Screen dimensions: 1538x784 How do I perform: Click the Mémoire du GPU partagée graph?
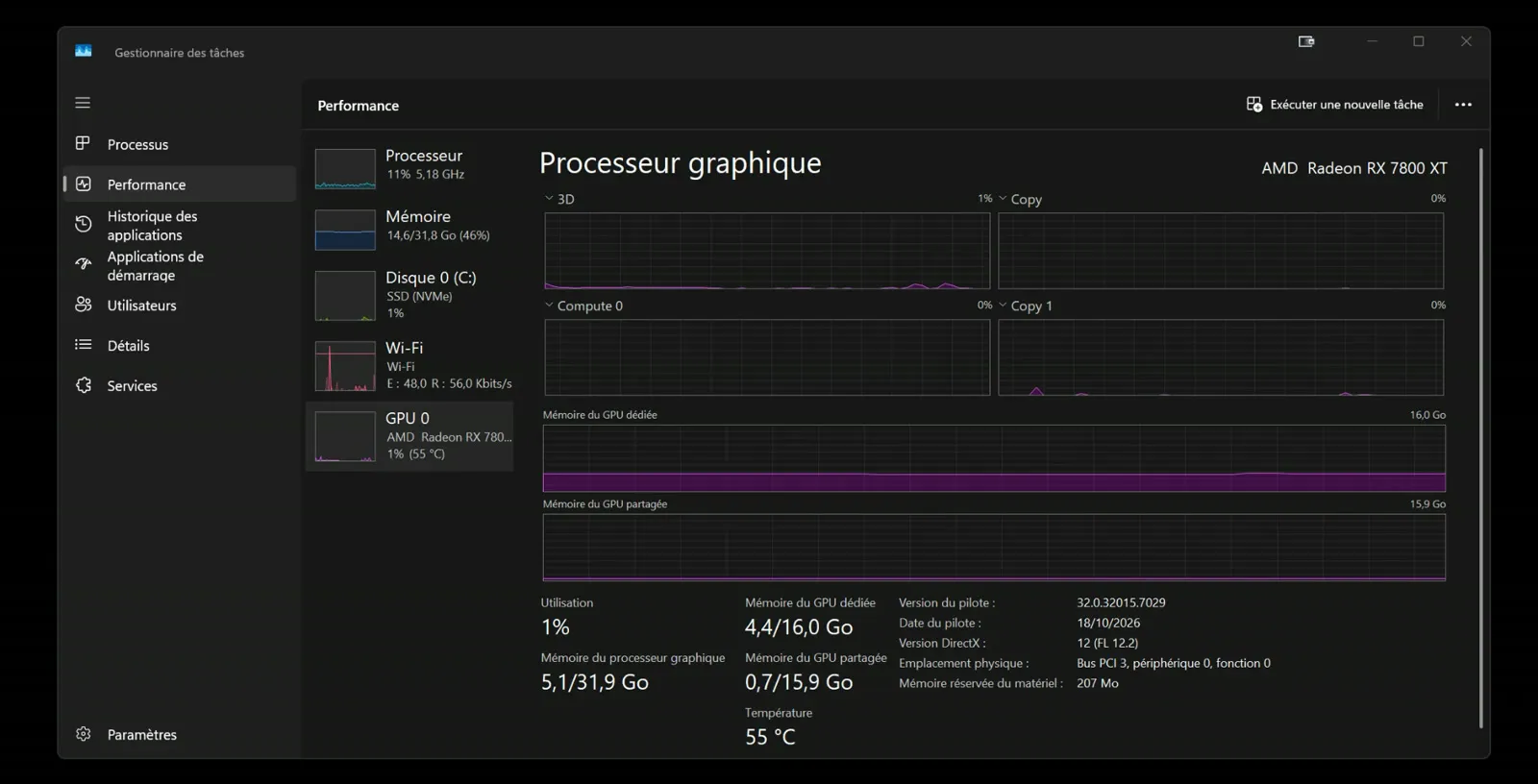pos(994,548)
